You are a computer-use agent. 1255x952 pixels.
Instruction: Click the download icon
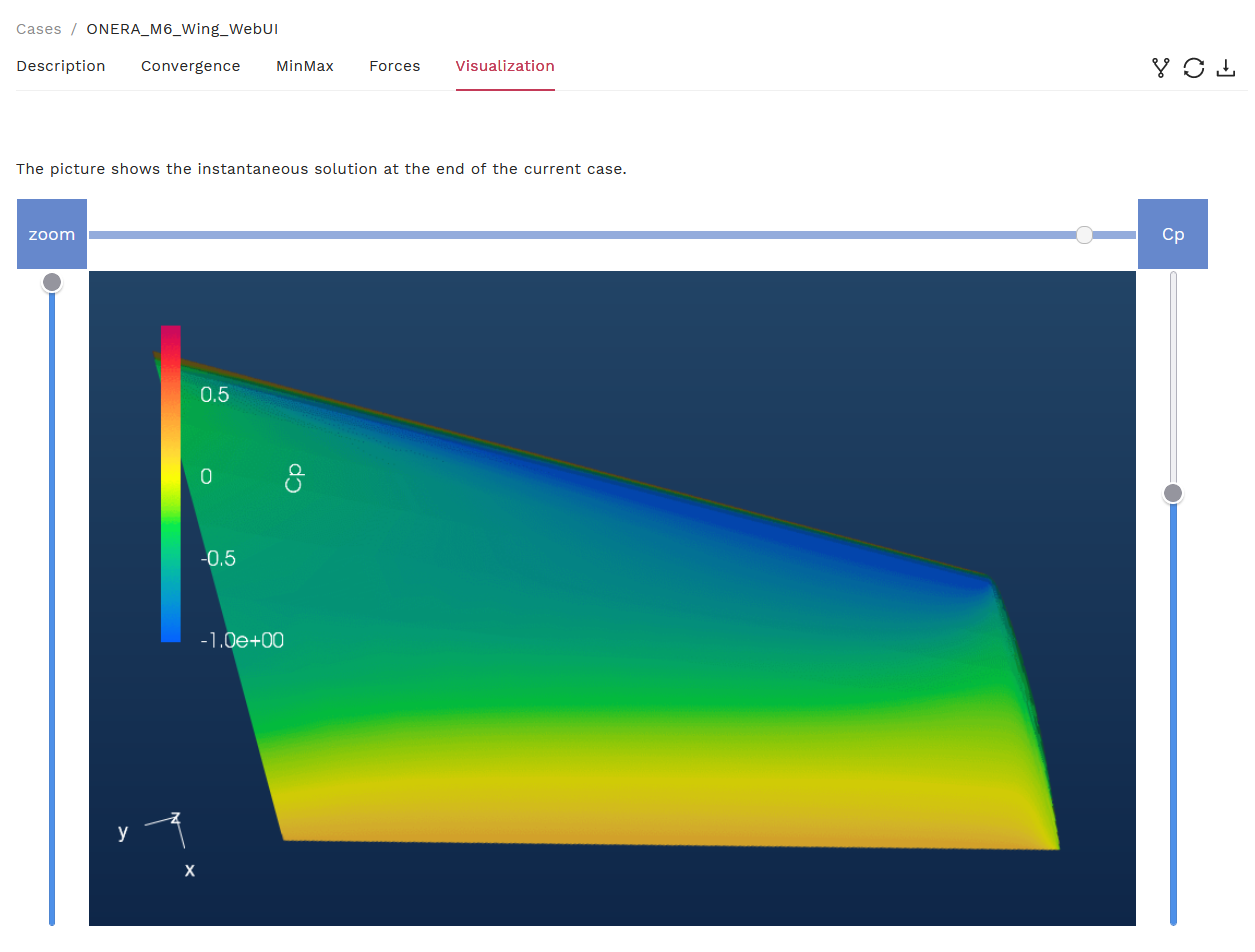pyautogui.click(x=1226, y=68)
